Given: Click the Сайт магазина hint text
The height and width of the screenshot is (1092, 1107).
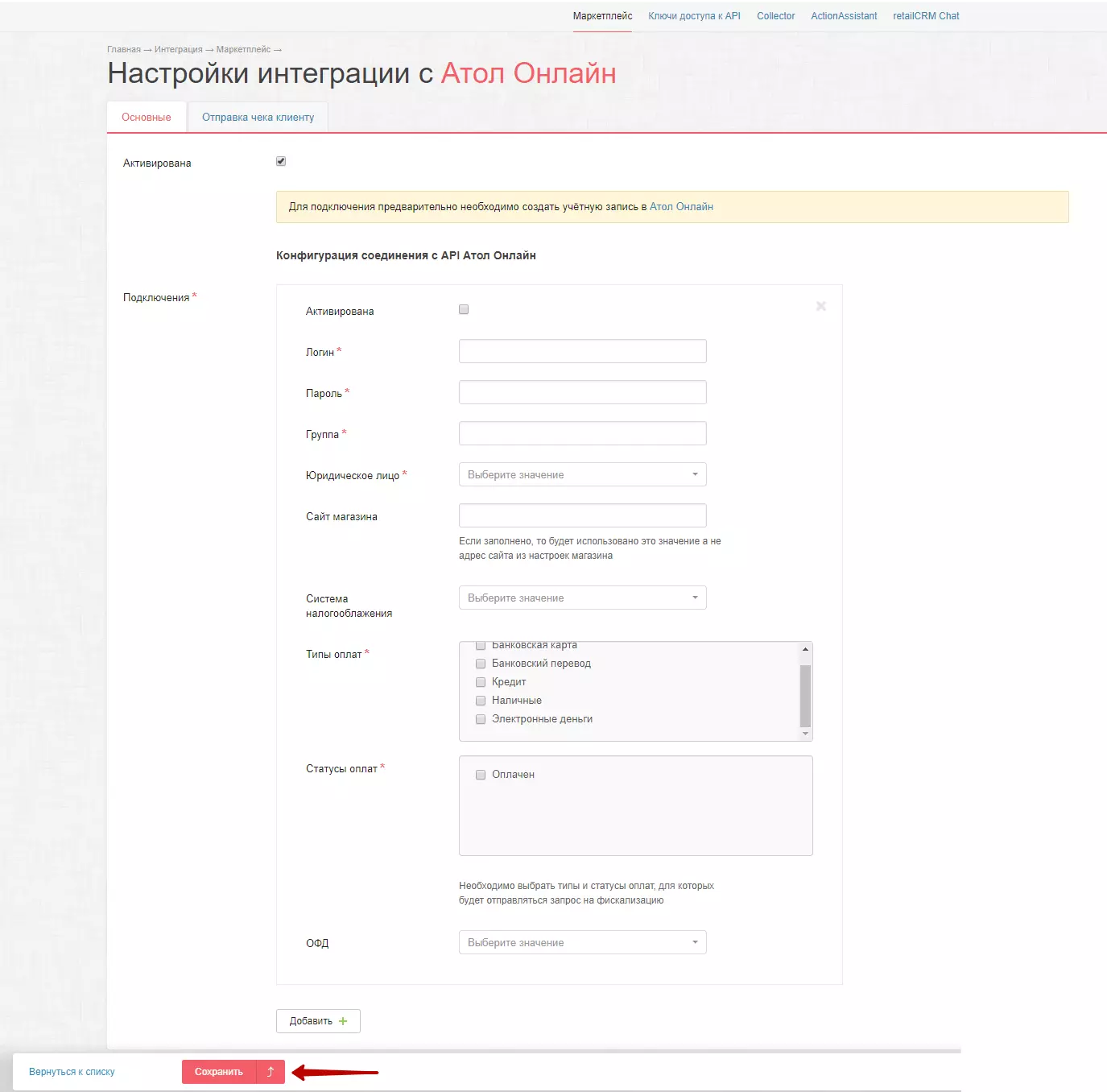Looking at the screenshot, I should (590, 548).
